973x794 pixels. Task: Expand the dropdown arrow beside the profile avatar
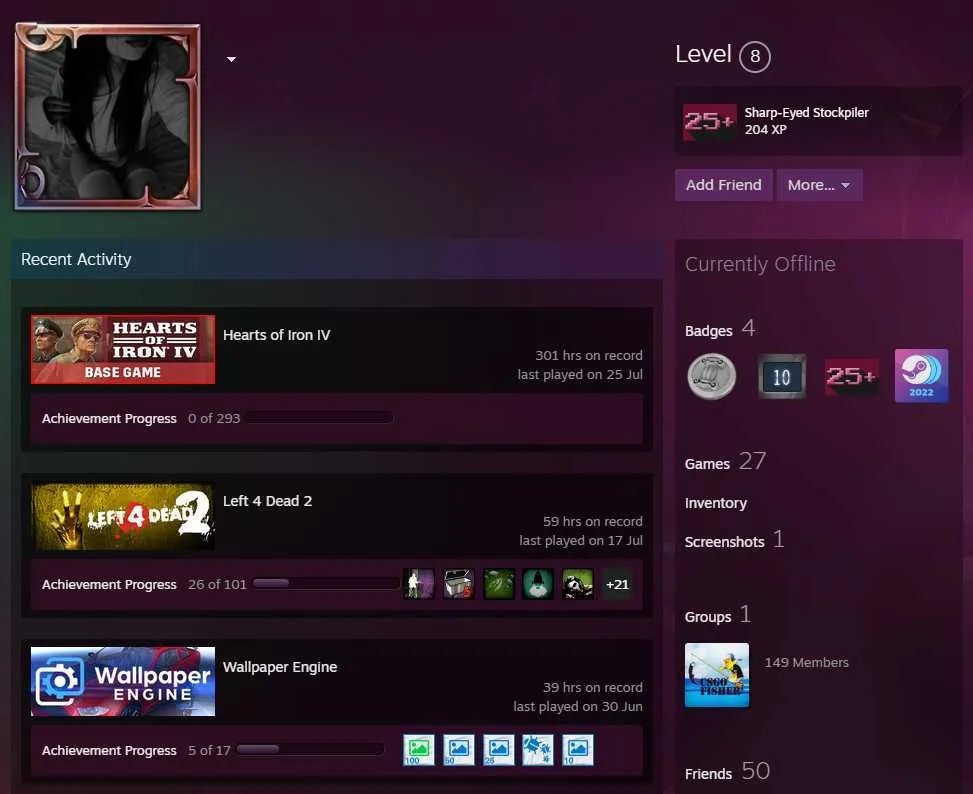231,60
